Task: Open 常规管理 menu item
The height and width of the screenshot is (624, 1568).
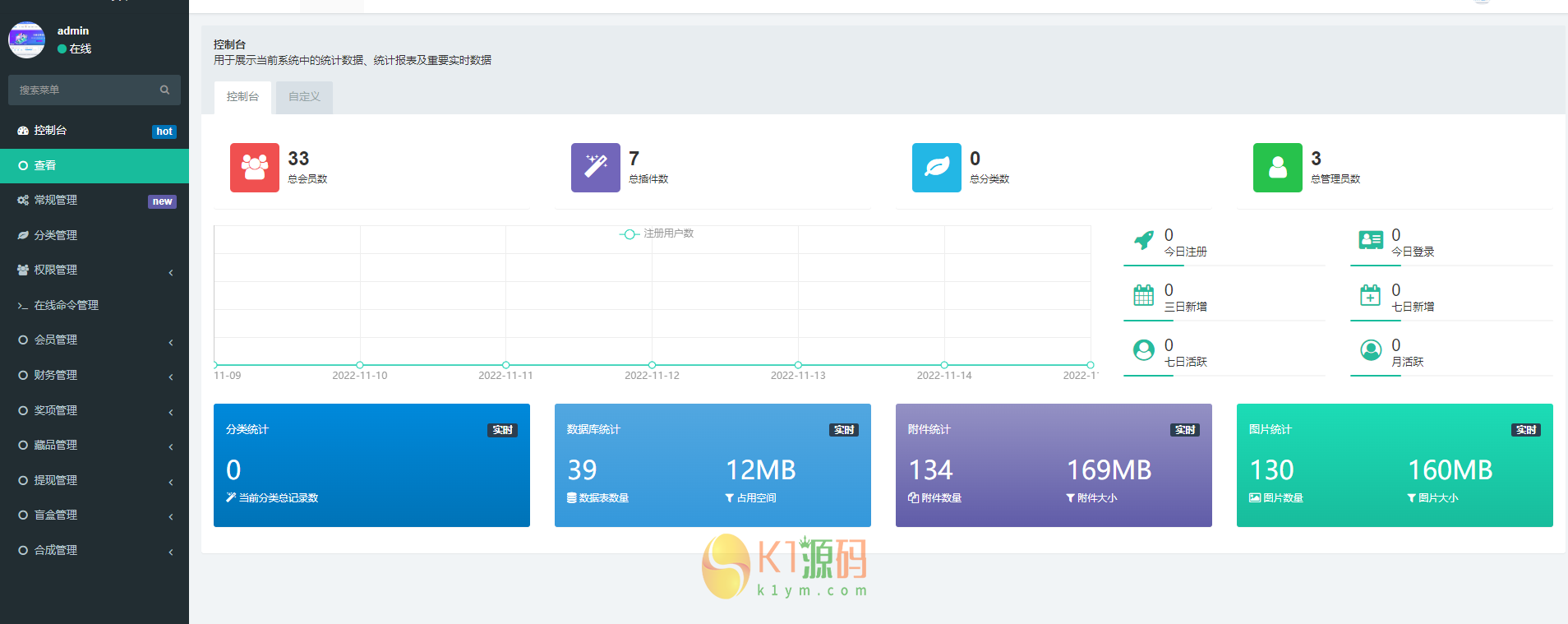Action: coord(56,201)
